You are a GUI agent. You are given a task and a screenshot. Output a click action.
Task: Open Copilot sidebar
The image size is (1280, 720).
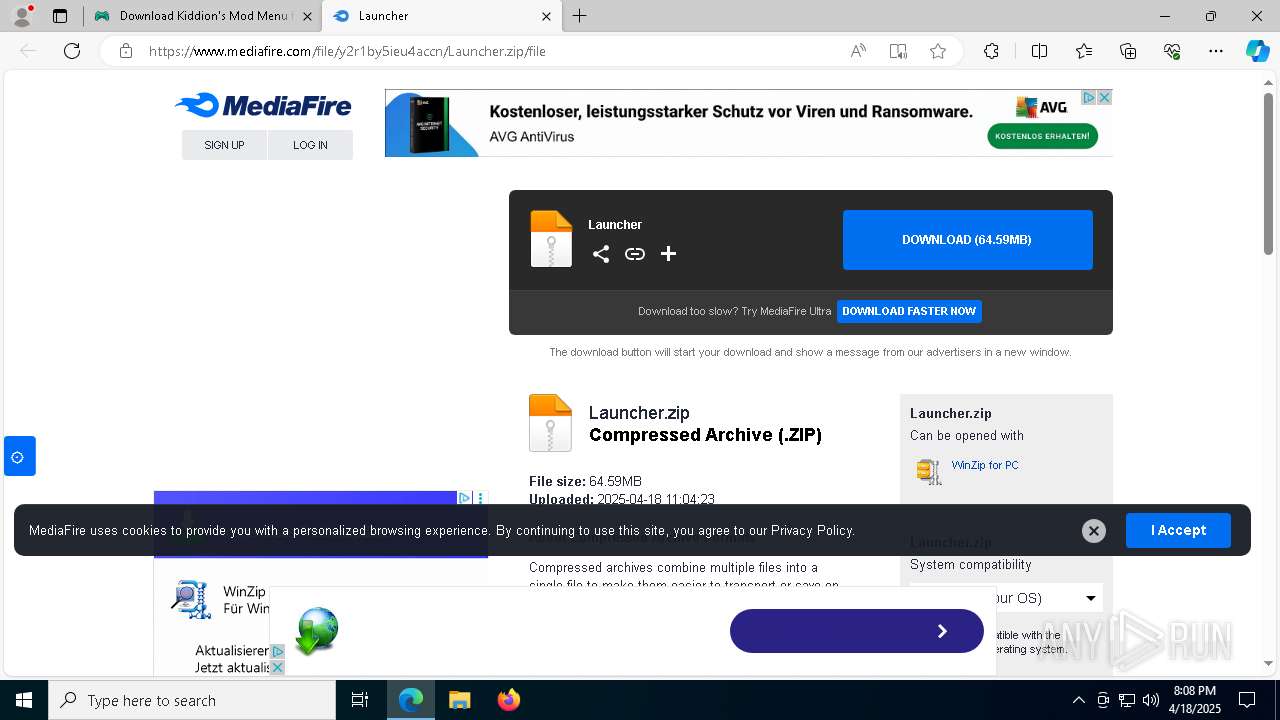(1257, 51)
